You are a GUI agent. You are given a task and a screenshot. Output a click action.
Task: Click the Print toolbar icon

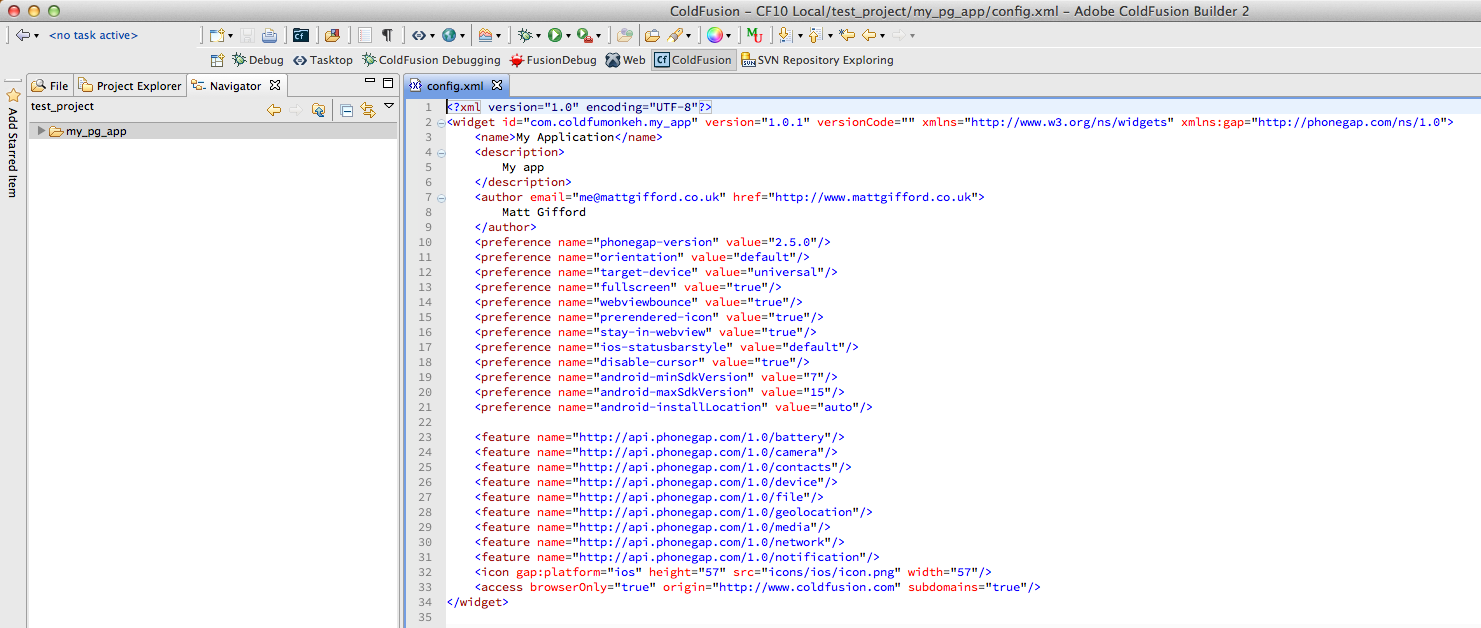pyautogui.click(x=270, y=35)
